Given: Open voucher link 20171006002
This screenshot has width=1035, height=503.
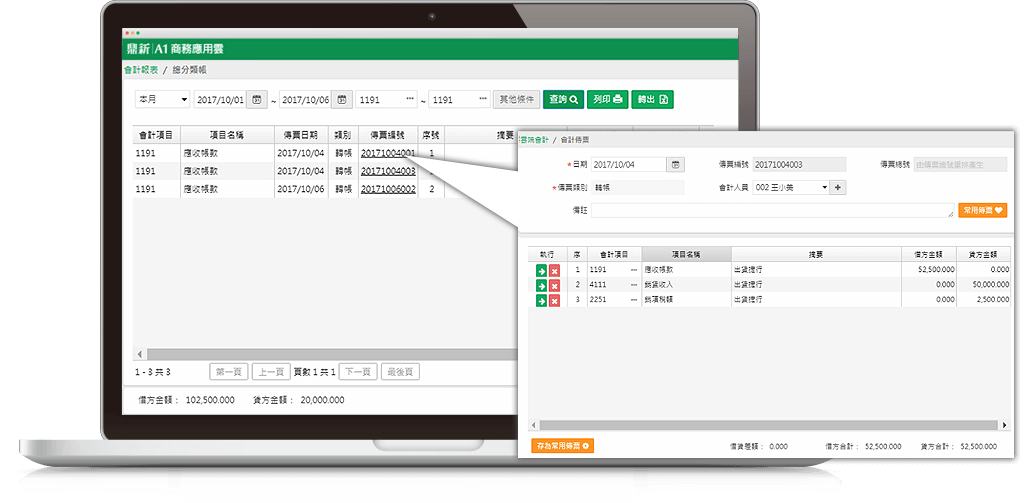Looking at the screenshot, I should coord(388,189).
